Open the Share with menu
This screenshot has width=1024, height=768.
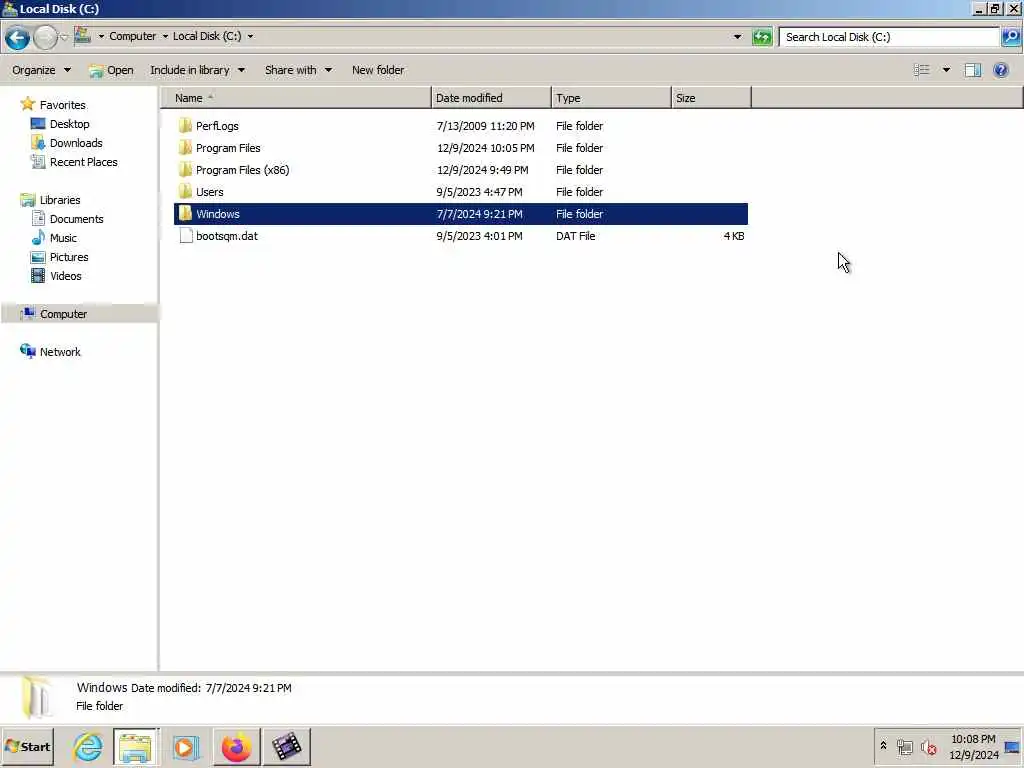point(298,70)
